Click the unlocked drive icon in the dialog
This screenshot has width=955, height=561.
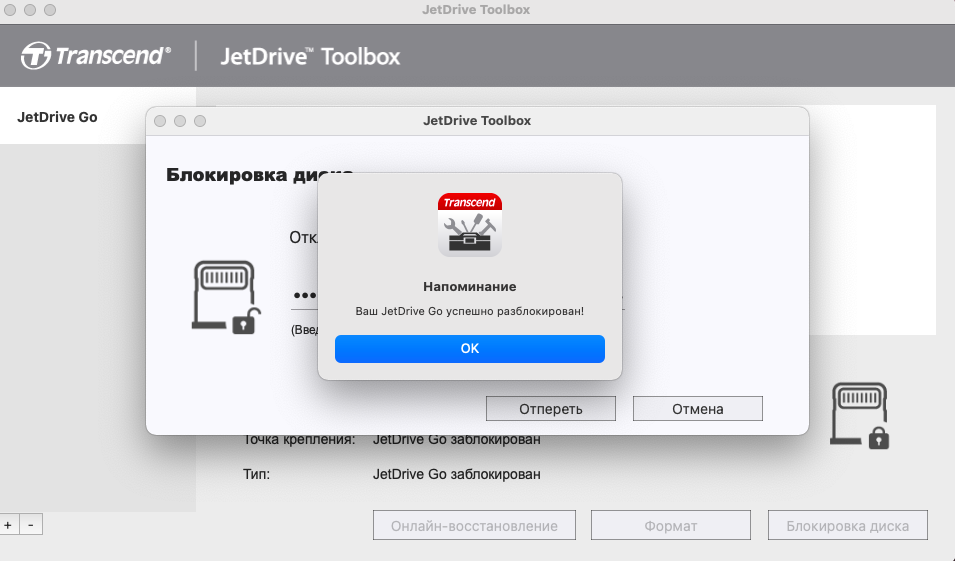(226, 297)
